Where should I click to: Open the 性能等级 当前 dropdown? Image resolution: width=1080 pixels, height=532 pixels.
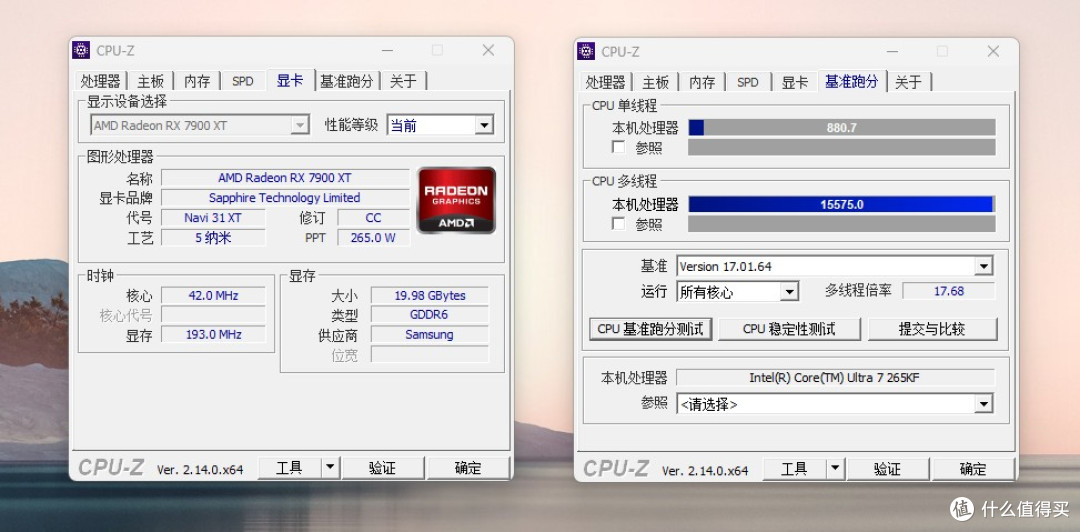[x=484, y=125]
